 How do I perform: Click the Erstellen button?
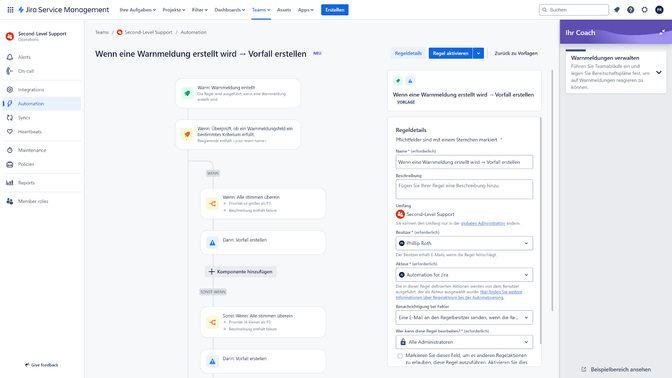coord(335,10)
